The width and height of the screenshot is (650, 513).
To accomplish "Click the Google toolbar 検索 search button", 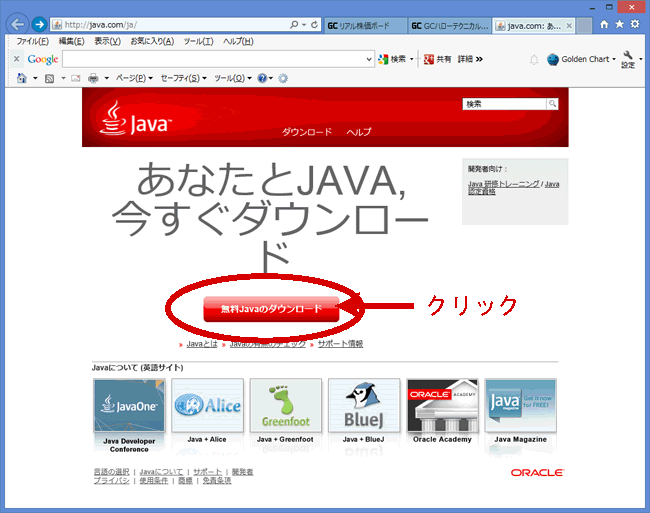I will 392,59.
